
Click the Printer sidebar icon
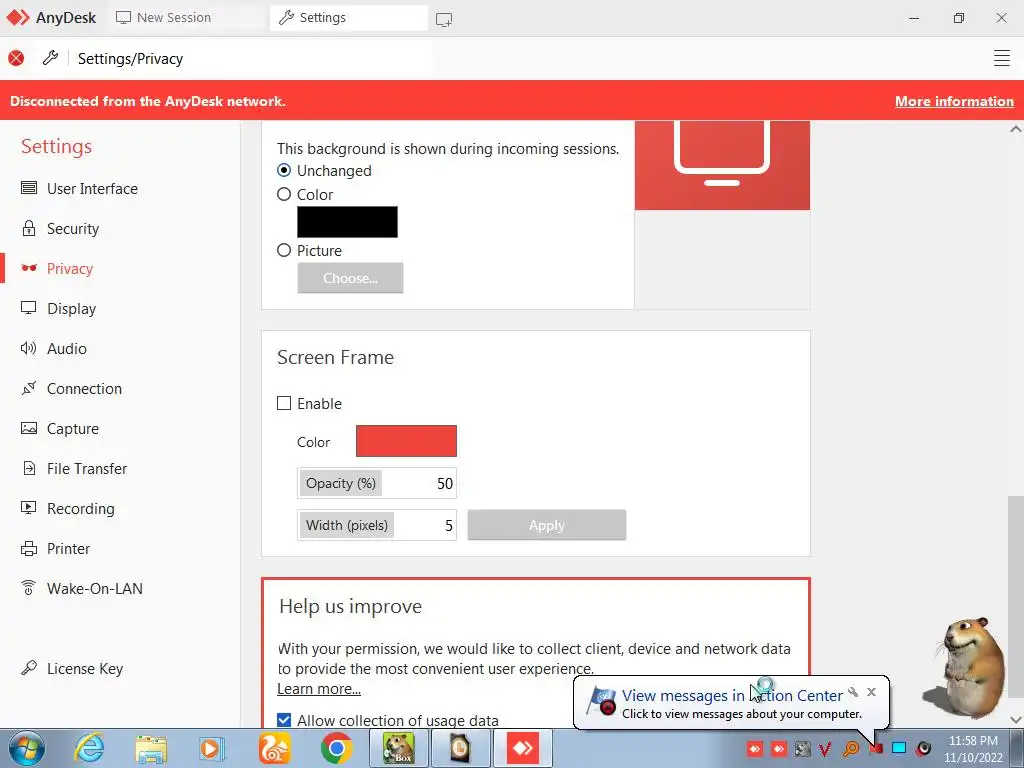click(29, 549)
